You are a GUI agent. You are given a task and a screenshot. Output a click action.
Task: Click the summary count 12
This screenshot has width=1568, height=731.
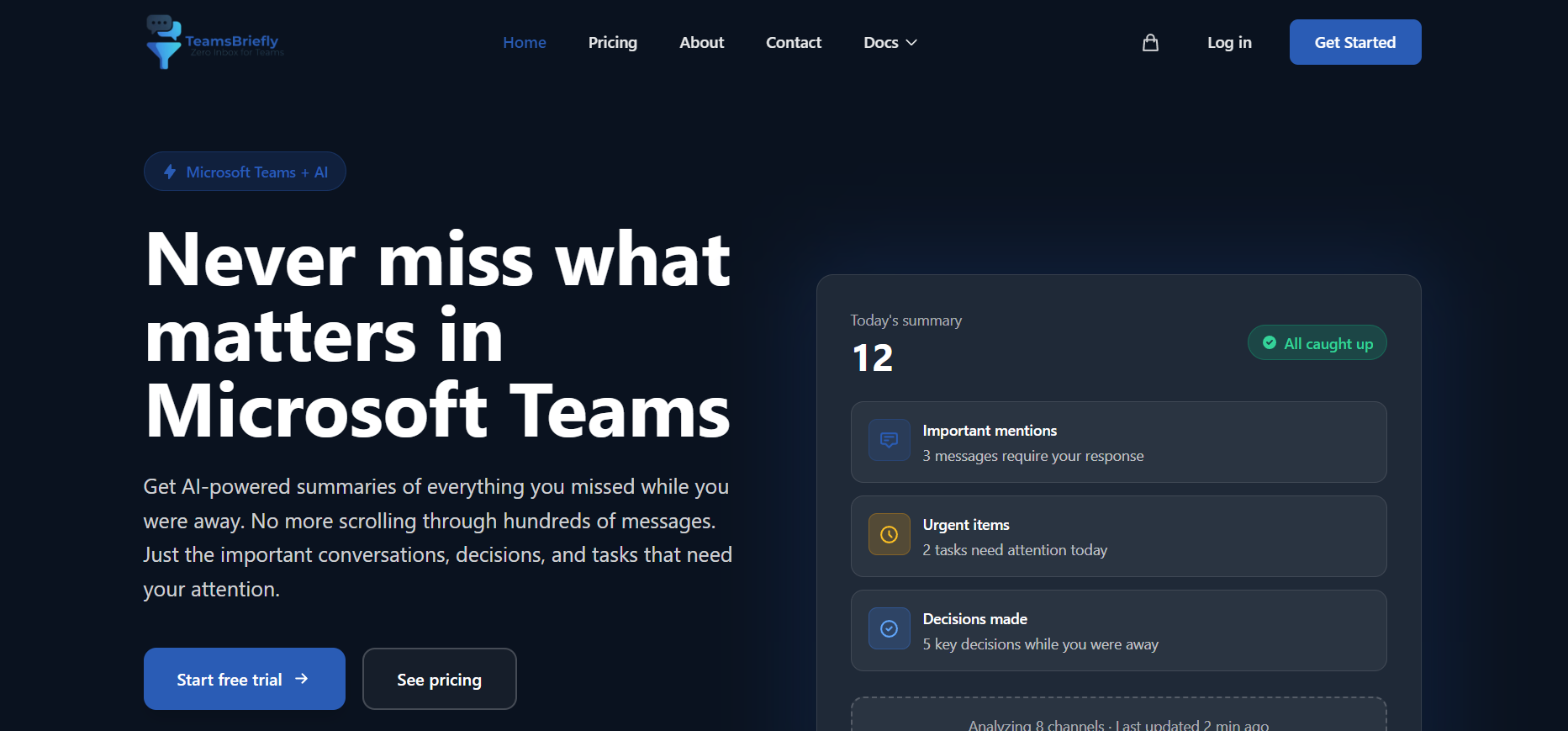click(x=873, y=358)
